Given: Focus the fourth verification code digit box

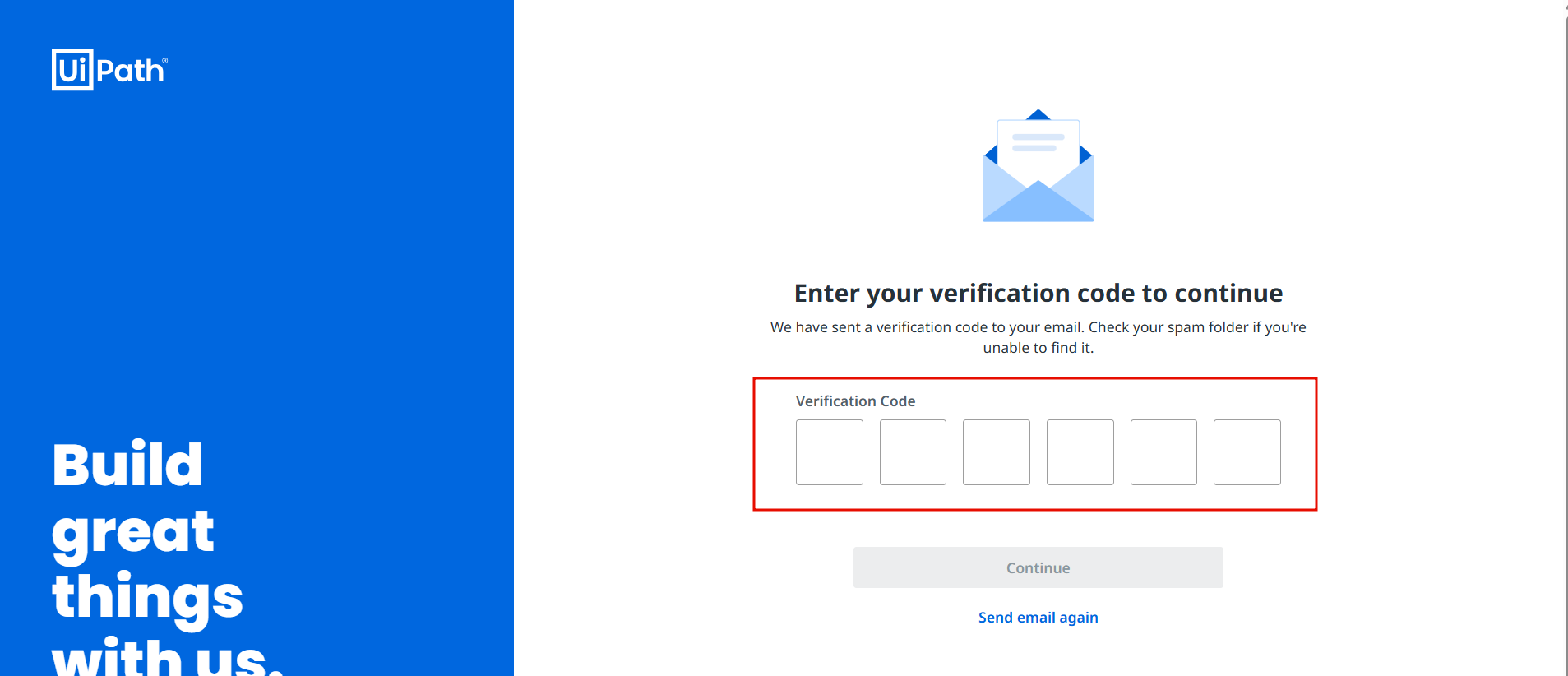Looking at the screenshot, I should pyautogui.click(x=1080, y=452).
